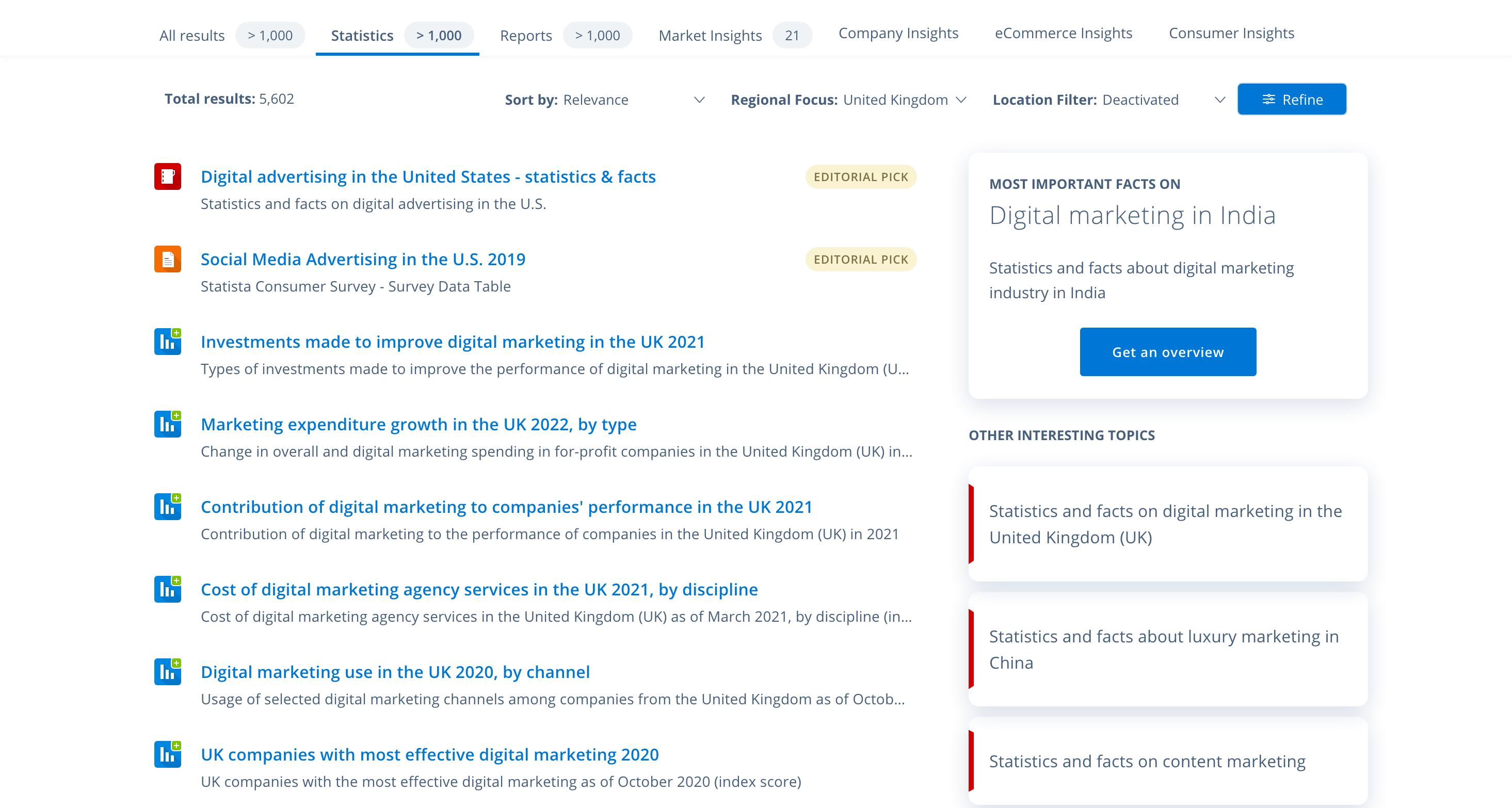
Task: Open the Location Filter Deactivated dropdown
Action: point(1109,100)
